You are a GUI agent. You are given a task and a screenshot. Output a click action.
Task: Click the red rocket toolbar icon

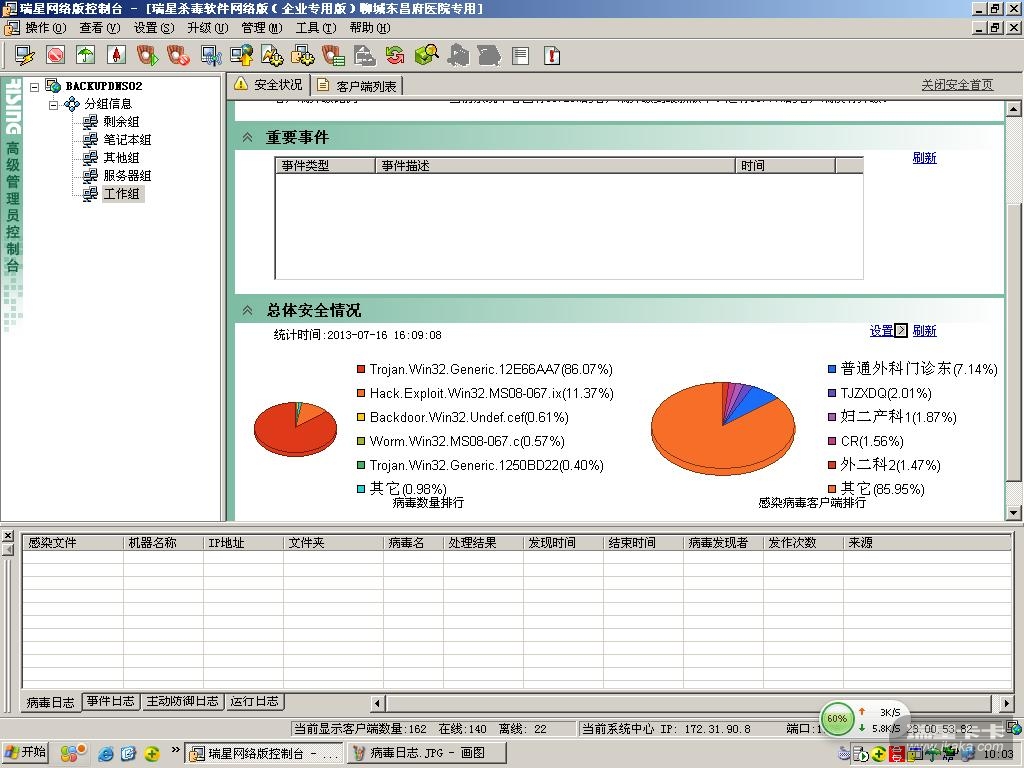[116, 55]
